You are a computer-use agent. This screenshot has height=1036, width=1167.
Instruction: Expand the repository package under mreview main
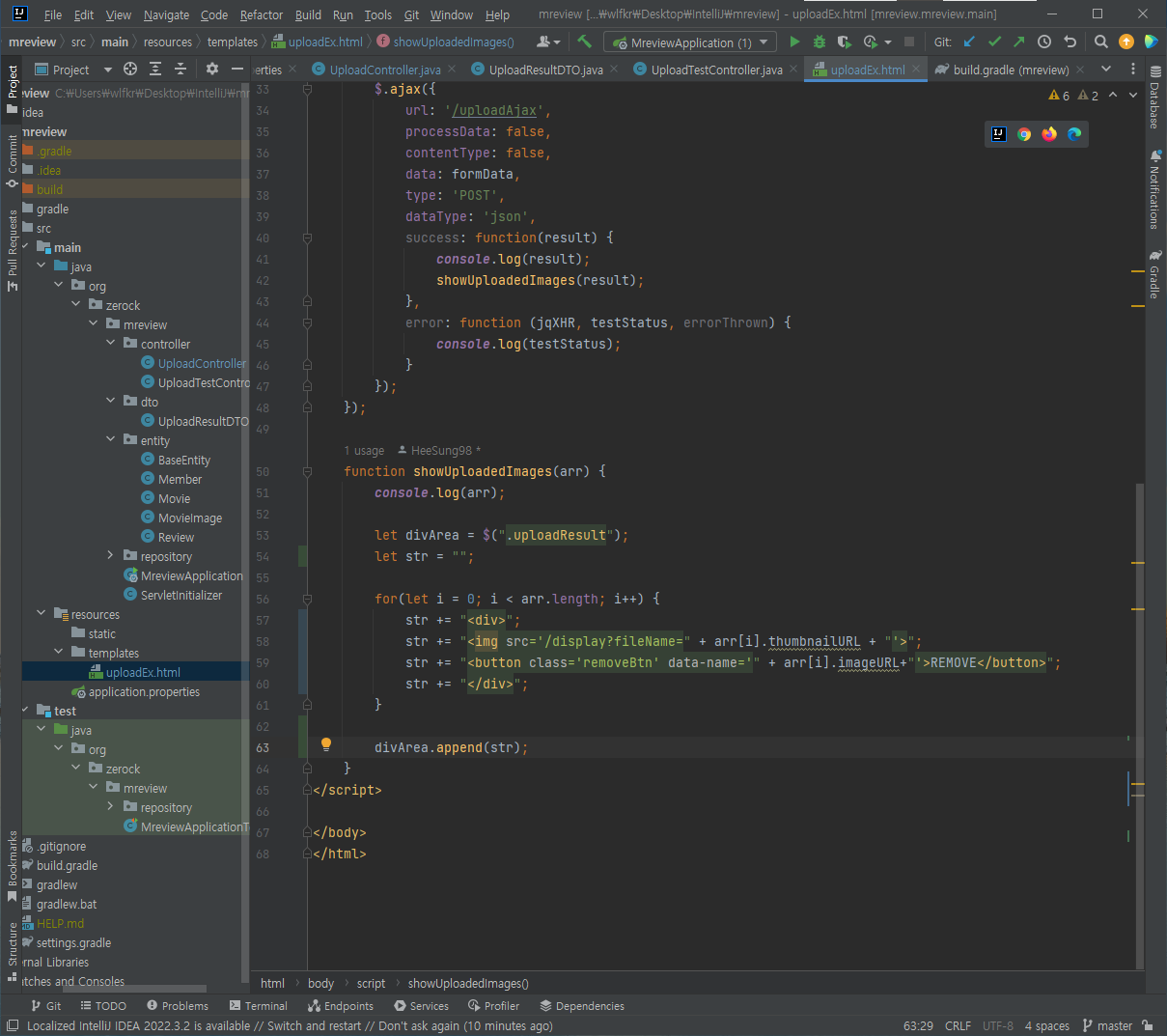110,555
